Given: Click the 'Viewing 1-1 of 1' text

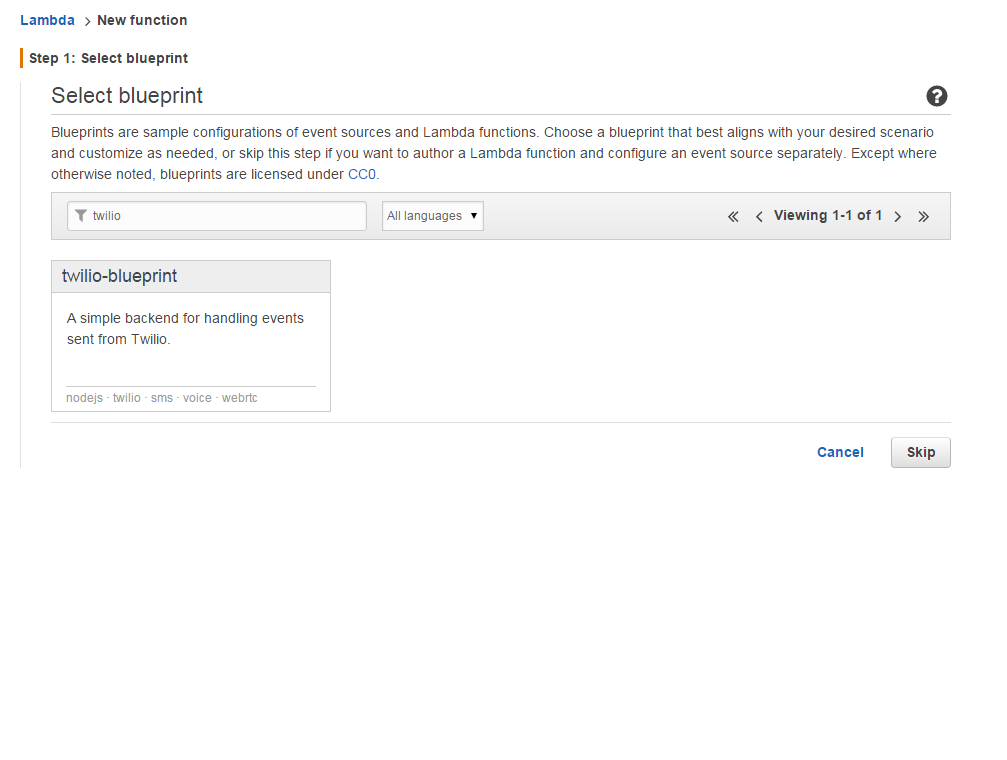Looking at the screenshot, I should 828,216.
